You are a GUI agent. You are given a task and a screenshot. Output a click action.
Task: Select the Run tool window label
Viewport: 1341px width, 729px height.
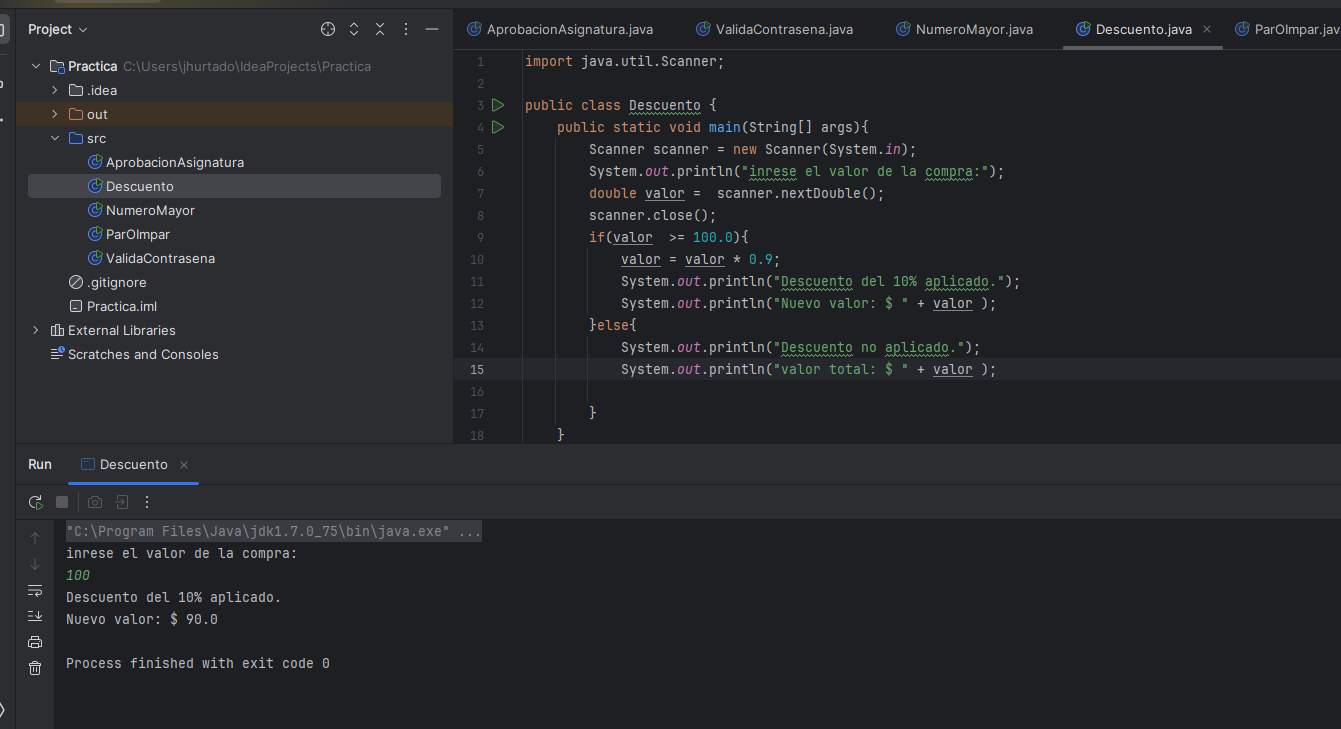coord(40,464)
